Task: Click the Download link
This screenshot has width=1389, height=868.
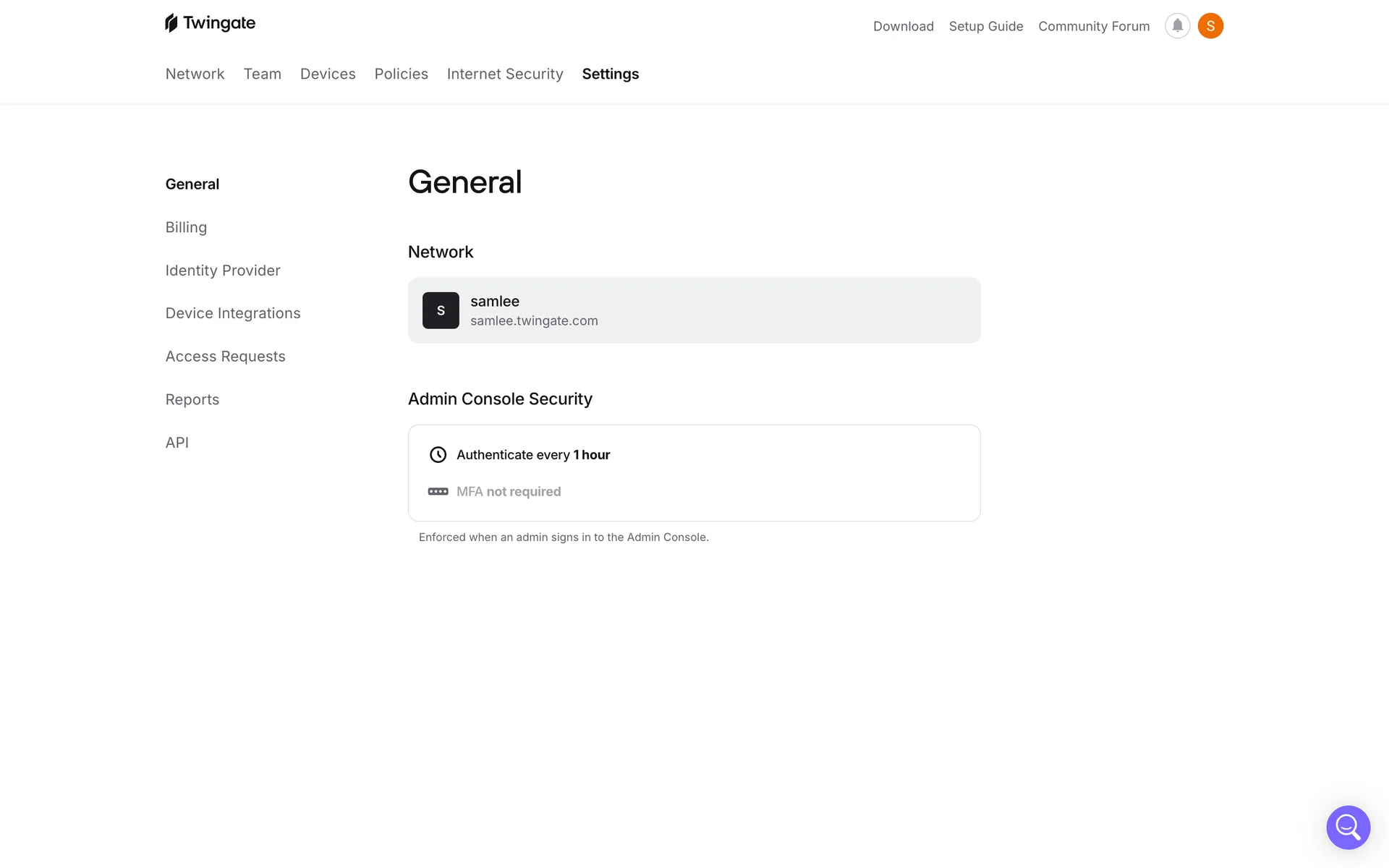Action: point(903,26)
